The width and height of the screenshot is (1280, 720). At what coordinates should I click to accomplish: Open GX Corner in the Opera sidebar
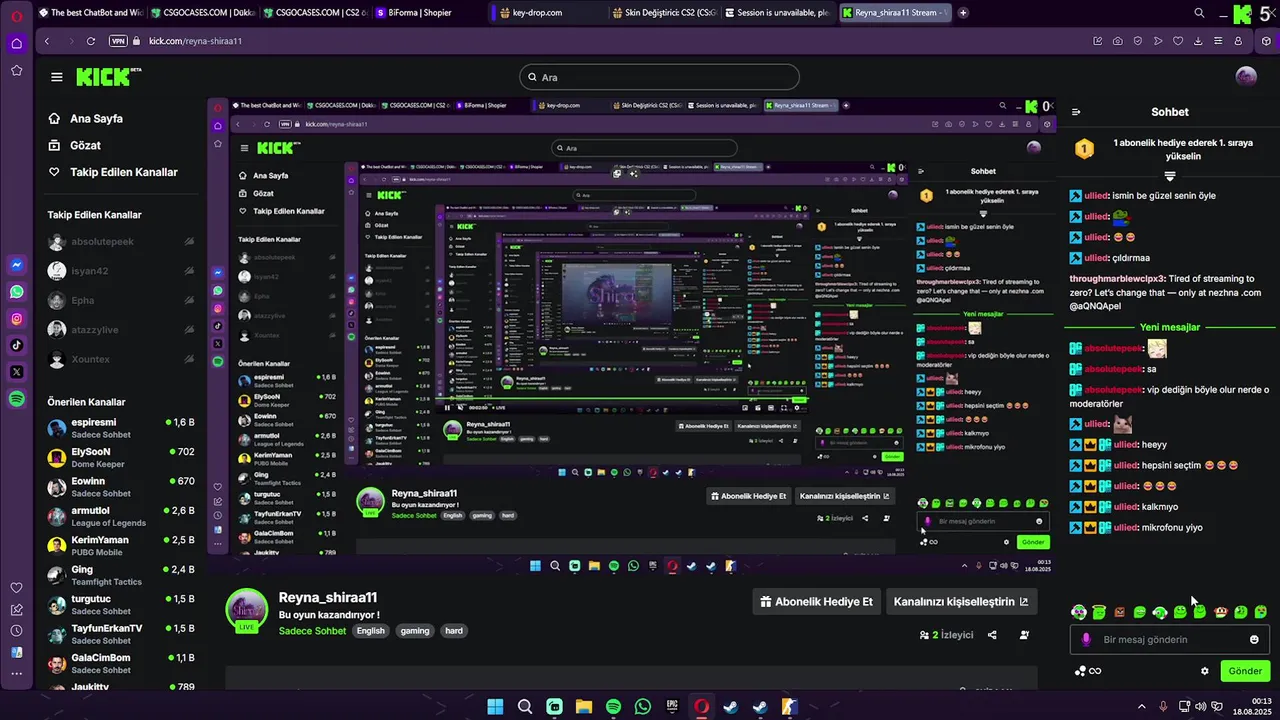click(x=16, y=43)
